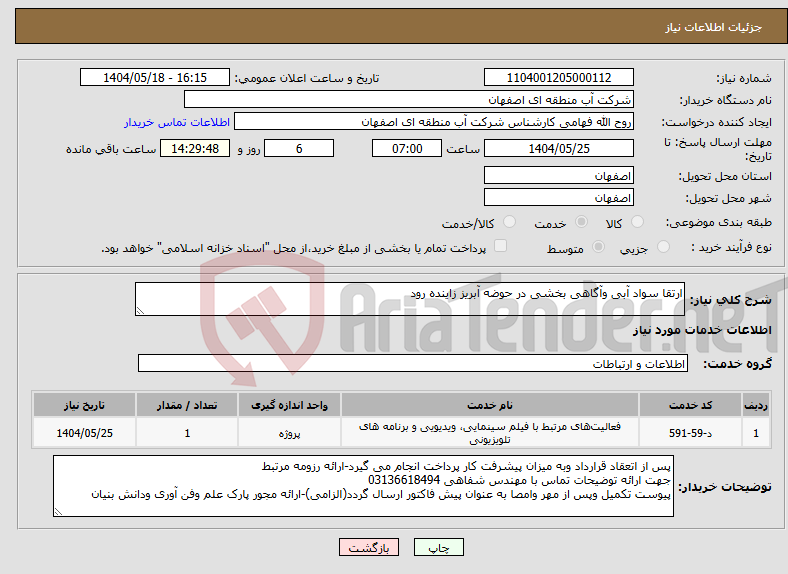Image resolution: width=788 pixels, height=574 pixels.
Task: Click the شماره نیاز field 1104001205000112
Action: click(x=558, y=77)
